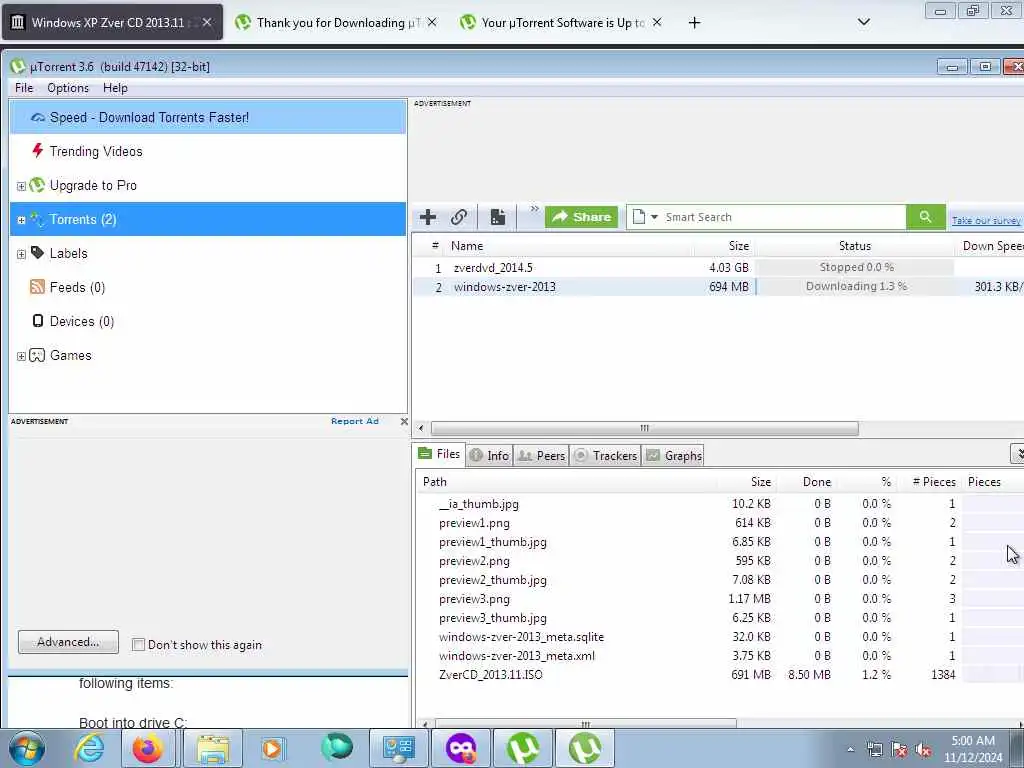Click the Add Torrent plus icon
Screen dimensions: 1024x768
point(428,217)
